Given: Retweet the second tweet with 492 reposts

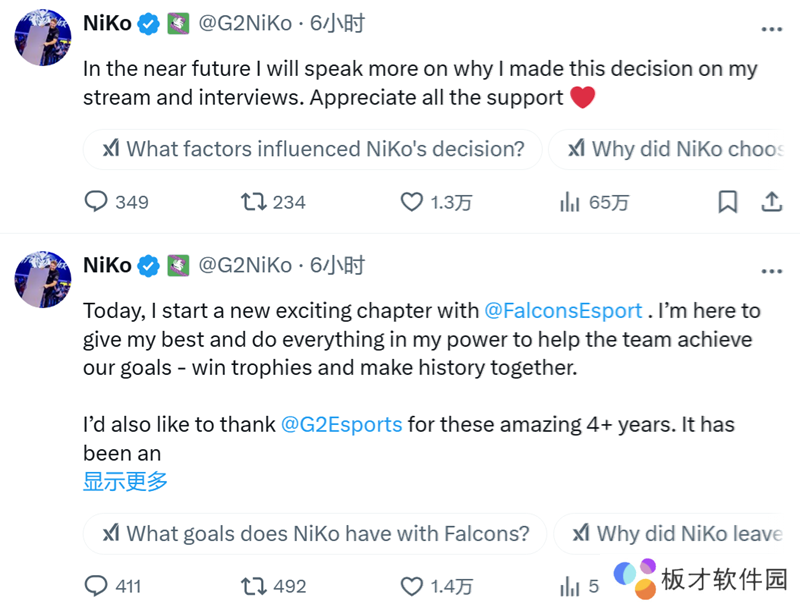Looking at the screenshot, I should 254,586.
